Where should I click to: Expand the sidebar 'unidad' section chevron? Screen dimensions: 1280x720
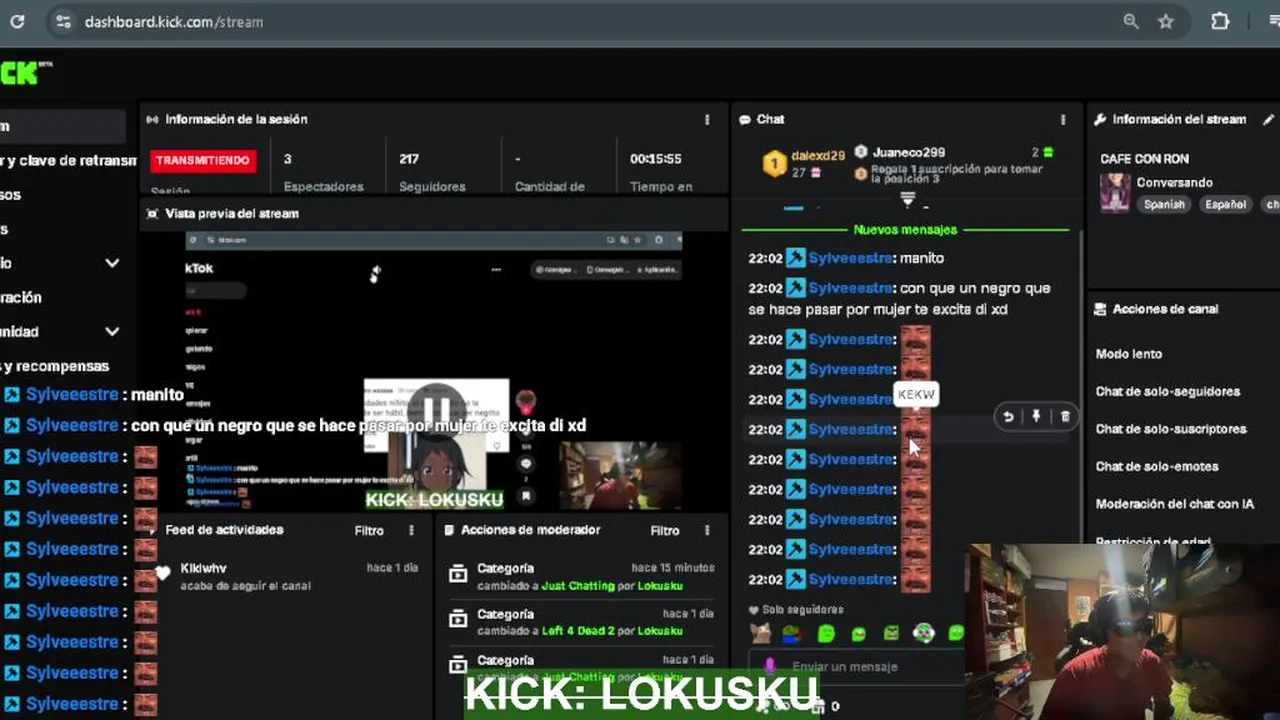[112, 332]
